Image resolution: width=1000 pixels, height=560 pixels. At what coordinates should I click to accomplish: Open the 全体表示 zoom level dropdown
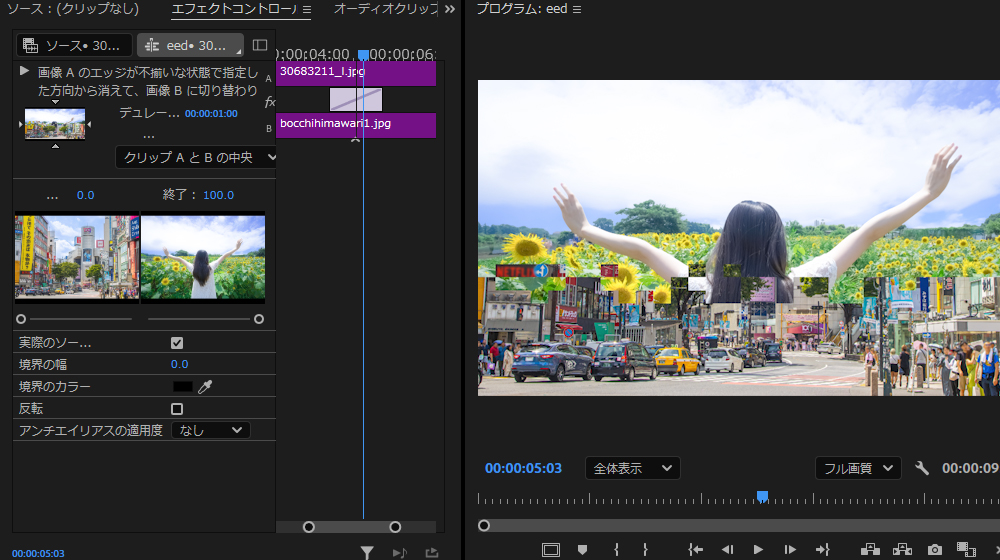[x=633, y=469]
